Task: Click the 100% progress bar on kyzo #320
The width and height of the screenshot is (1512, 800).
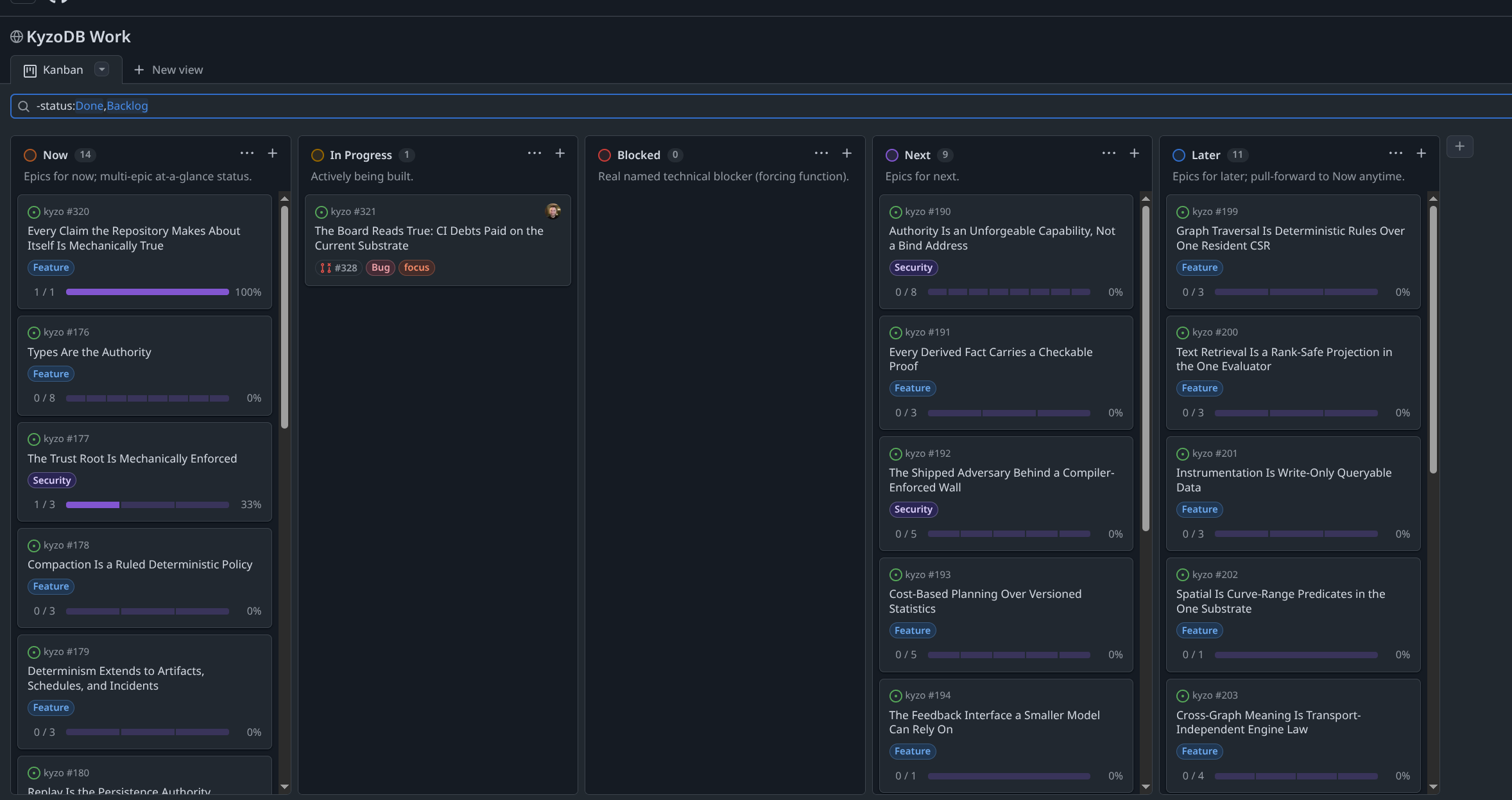Action: [x=148, y=292]
